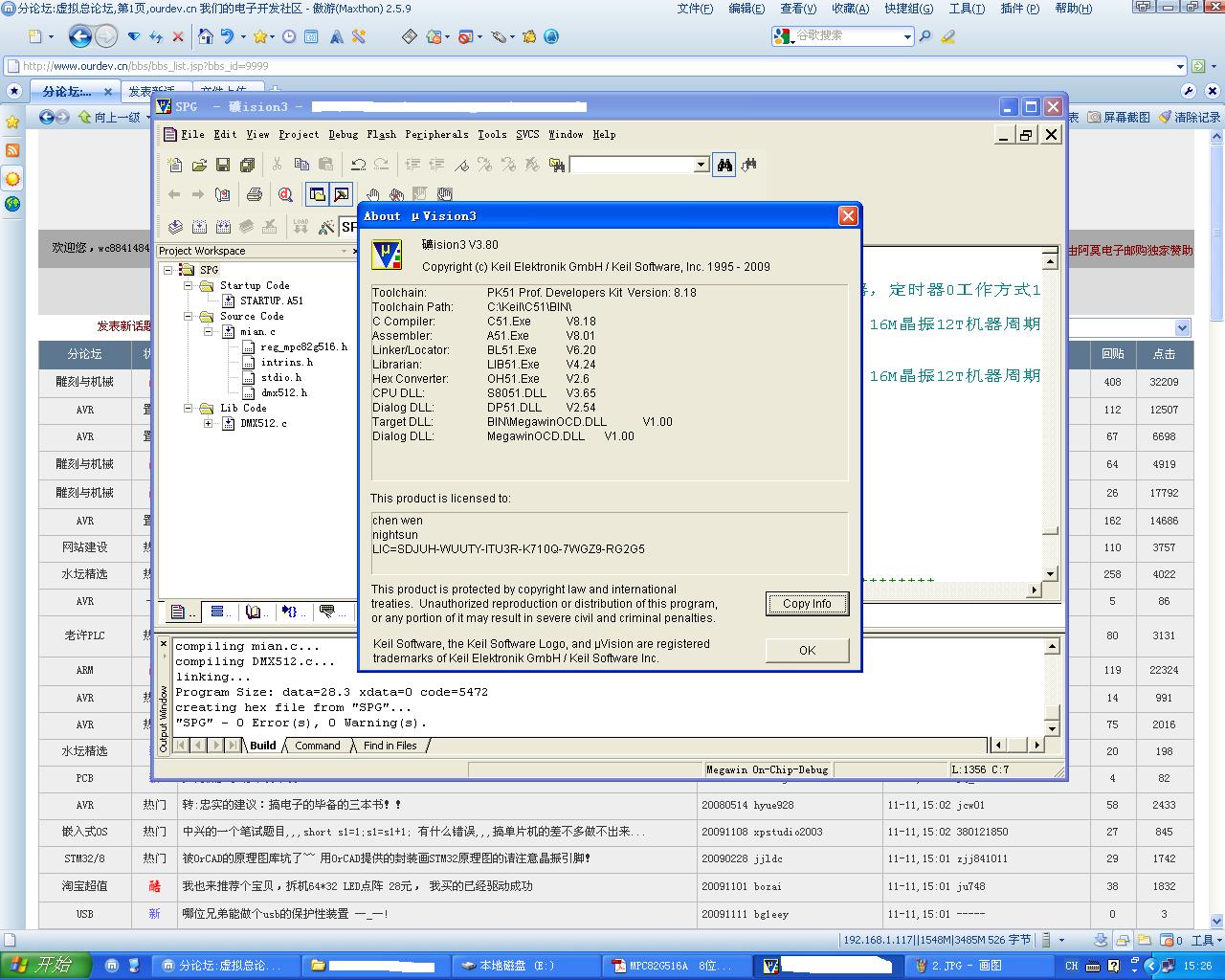This screenshot has width=1225, height=980.
Task: Insert breakpoint with the hand icon
Action: click(x=372, y=194)
